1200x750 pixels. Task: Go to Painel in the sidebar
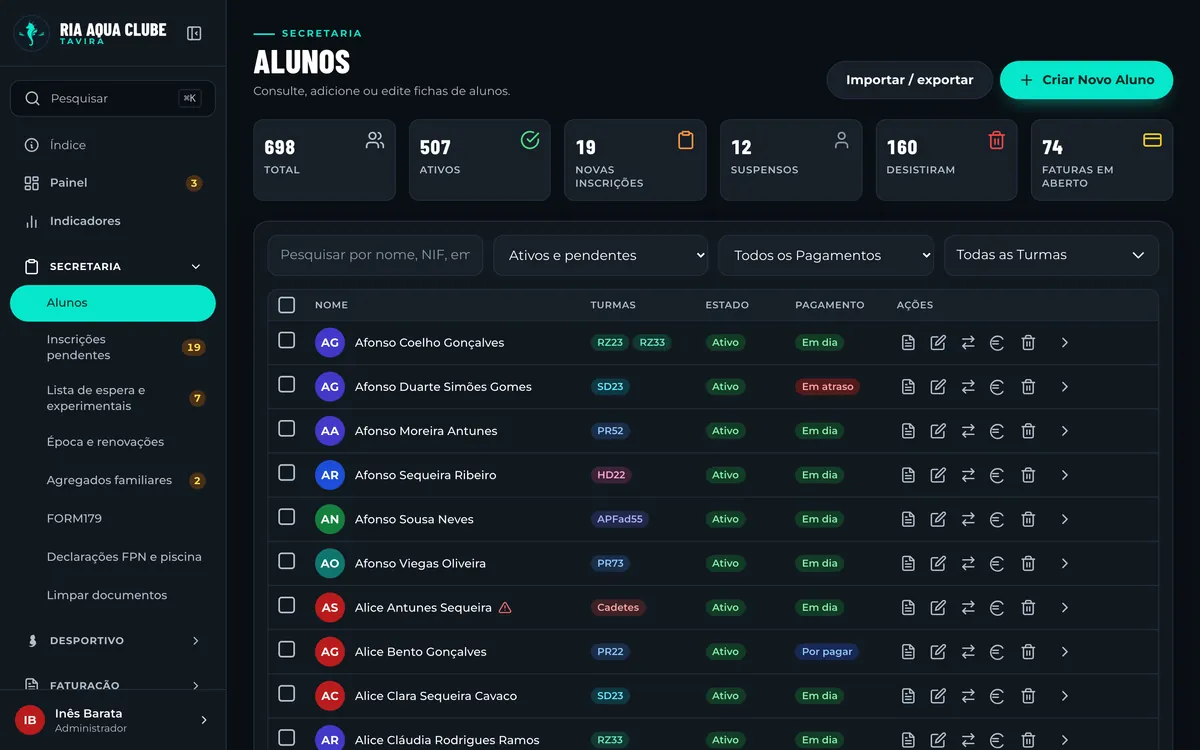(x=112, y=183)
